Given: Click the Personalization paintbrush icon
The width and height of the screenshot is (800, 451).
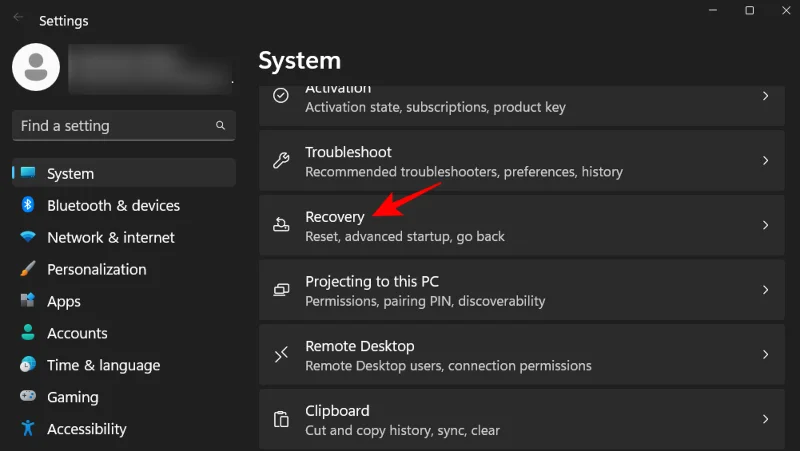Looking at the screenshot, I should 28,268.
